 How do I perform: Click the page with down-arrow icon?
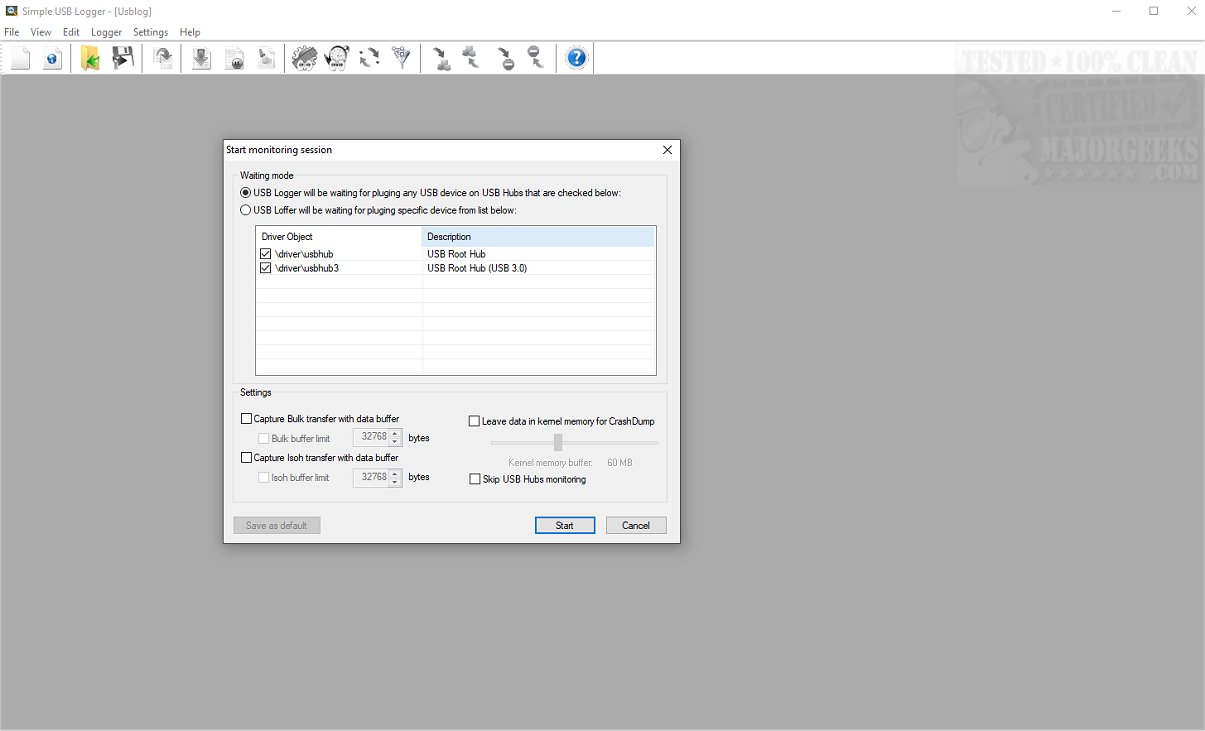(x=201, y=58)
